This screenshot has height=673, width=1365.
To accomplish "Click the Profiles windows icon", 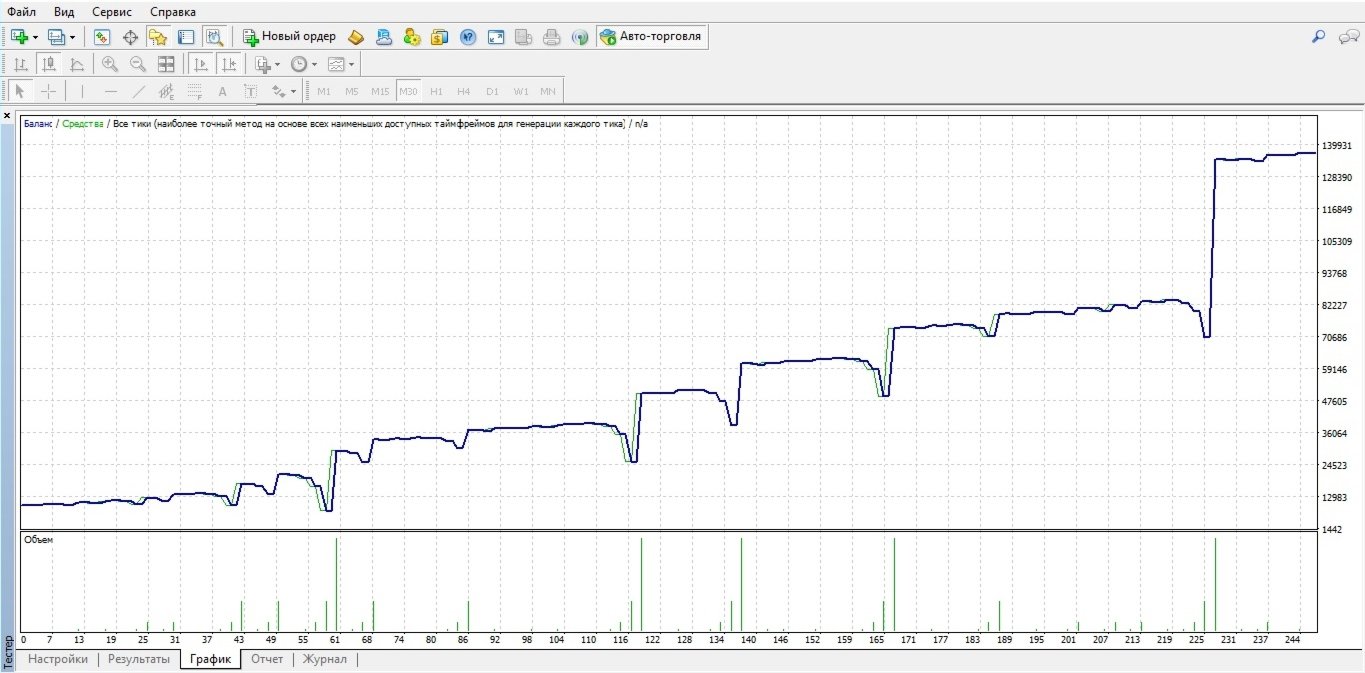I will [56, 37].
